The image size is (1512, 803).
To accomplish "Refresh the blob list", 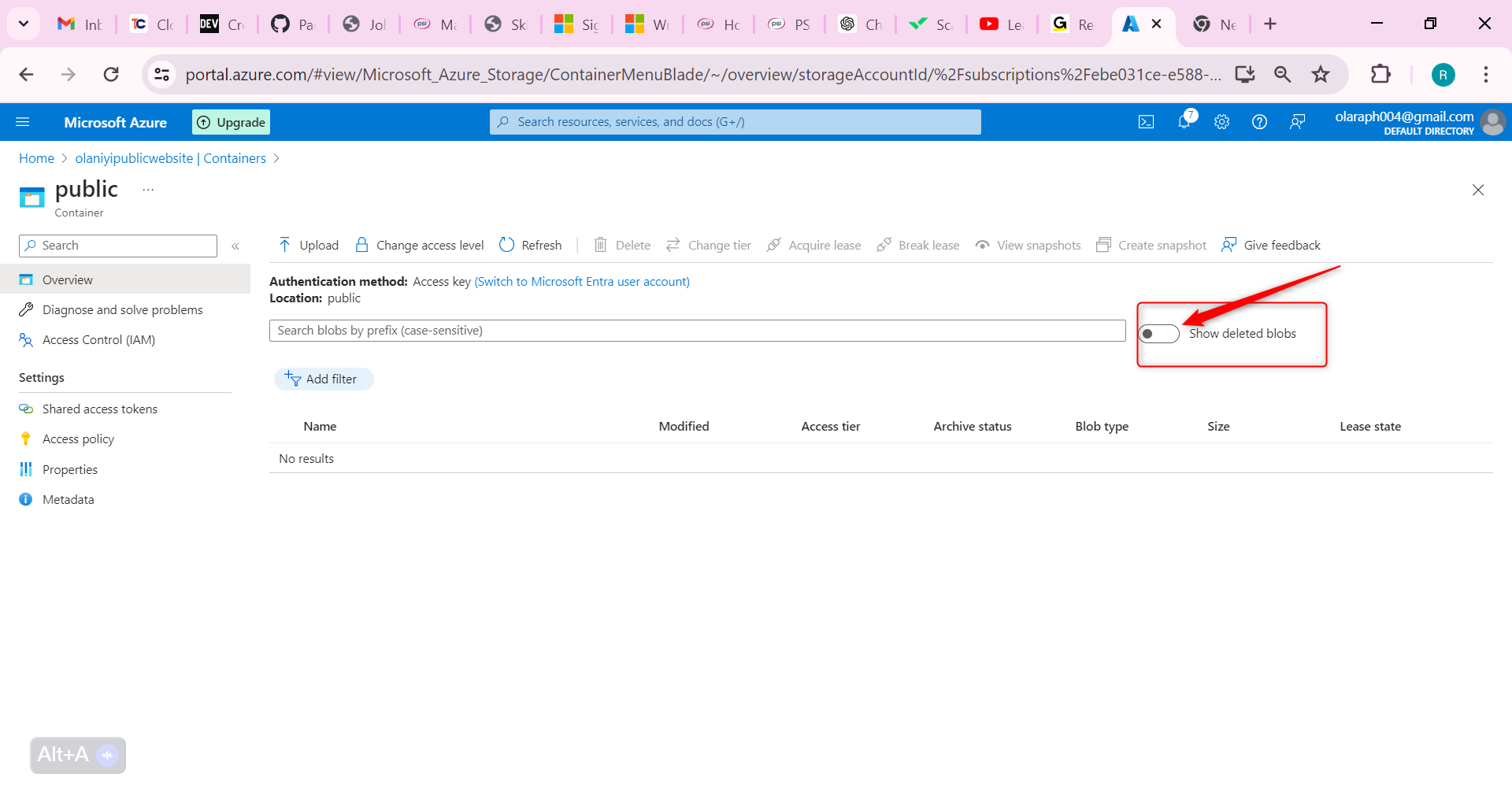I will coord(531,246).
